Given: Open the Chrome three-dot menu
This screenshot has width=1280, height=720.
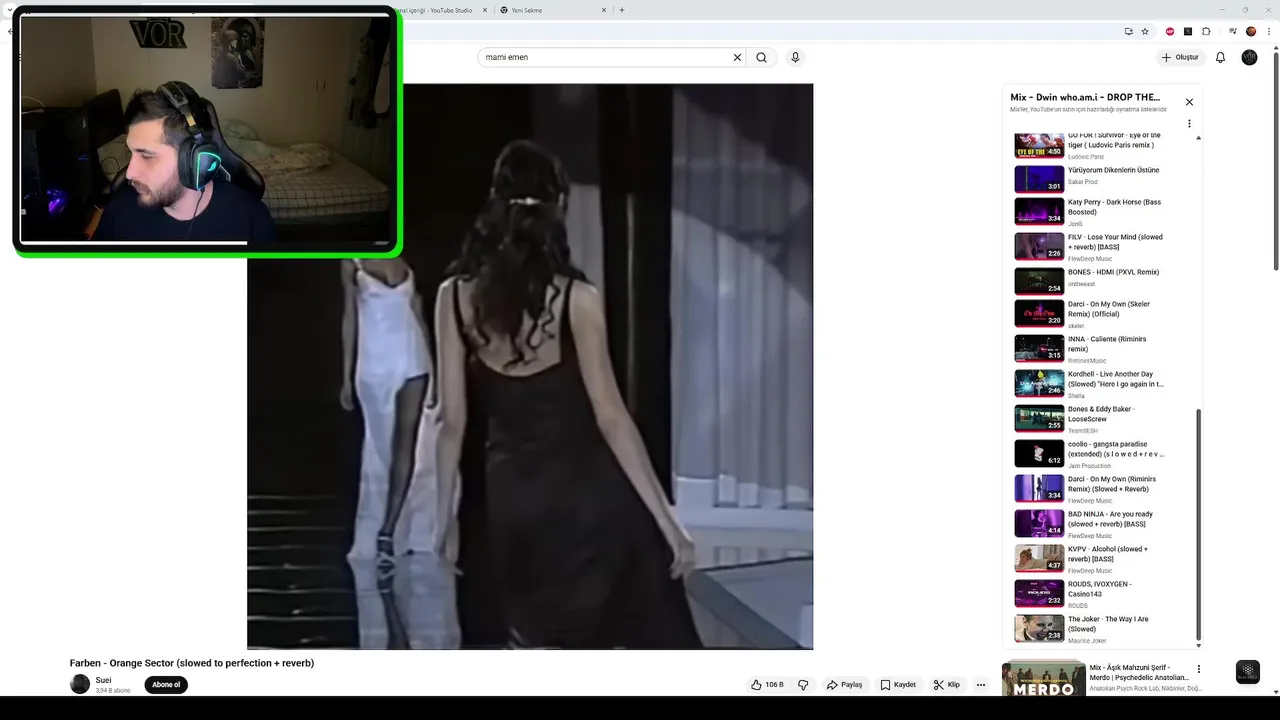Looking at the screenshot, I should click(1268, 31).
